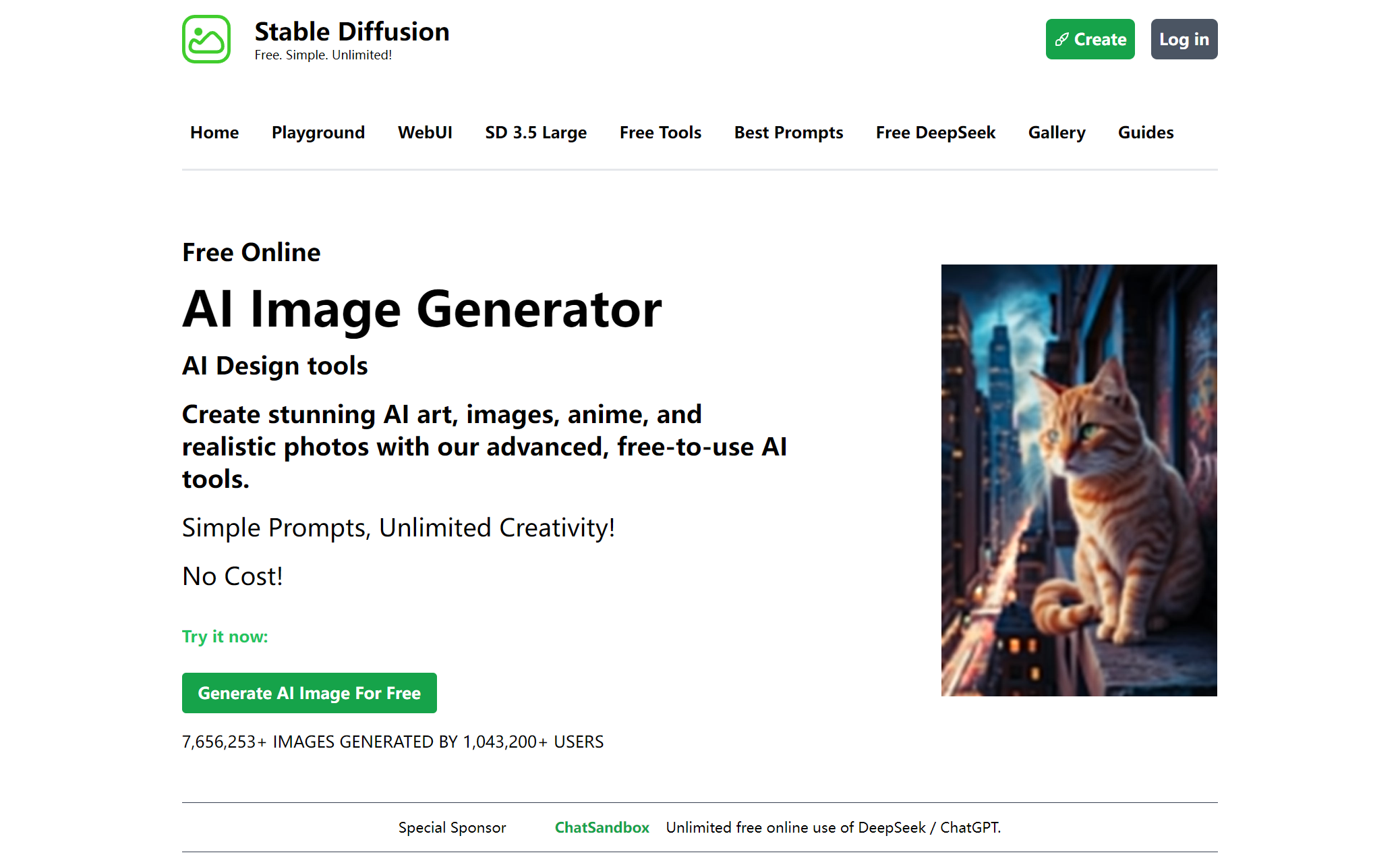Viewport: 1400px width, 861px height.
Task: Visit the Gallery section
Action: tap(1057, 133)
